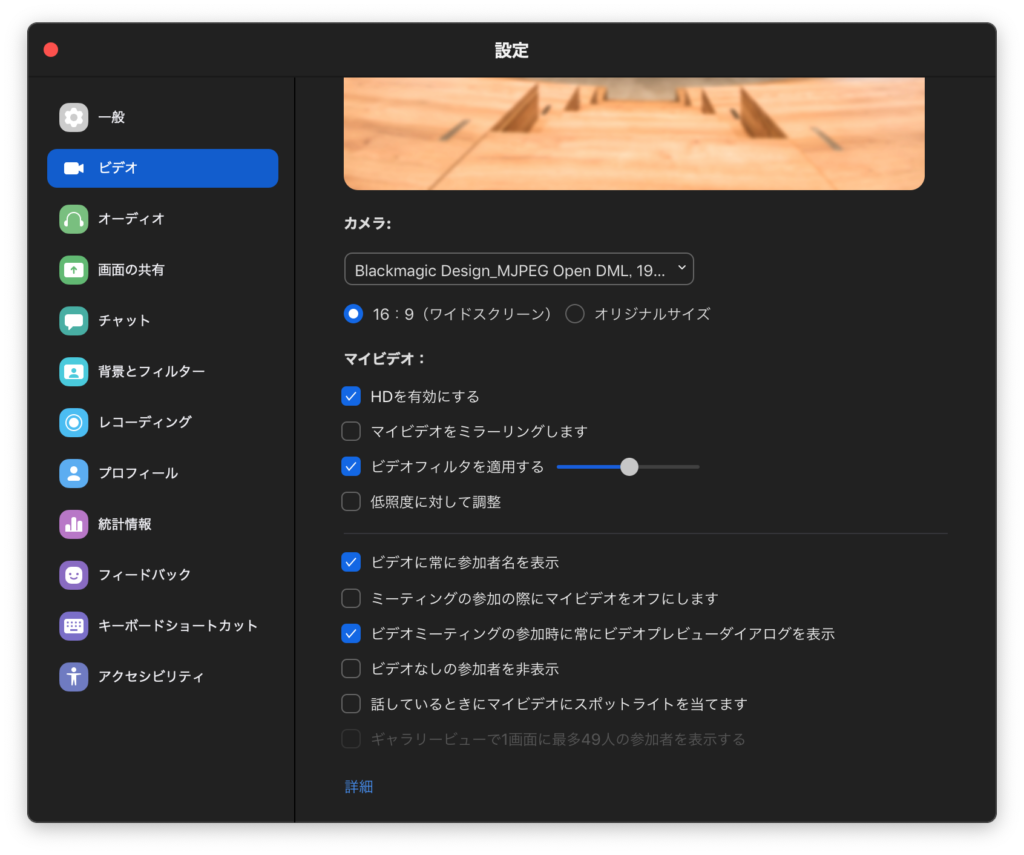Open アクセシビリティ settings
Image resolution: width=1024 pixels, height=855 pixels.
point(163,677)
